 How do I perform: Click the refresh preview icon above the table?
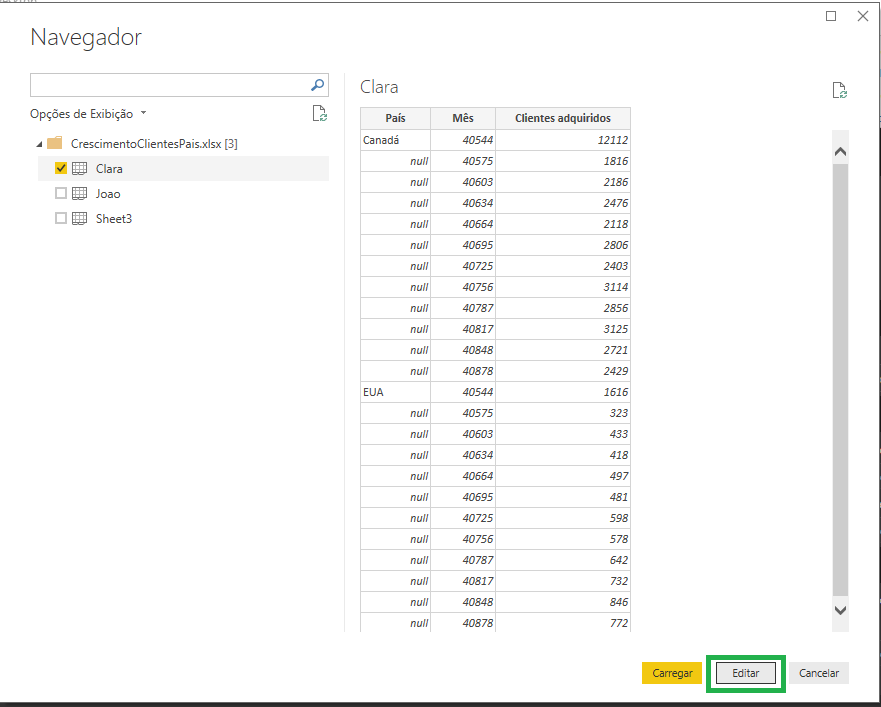[840, 89]
